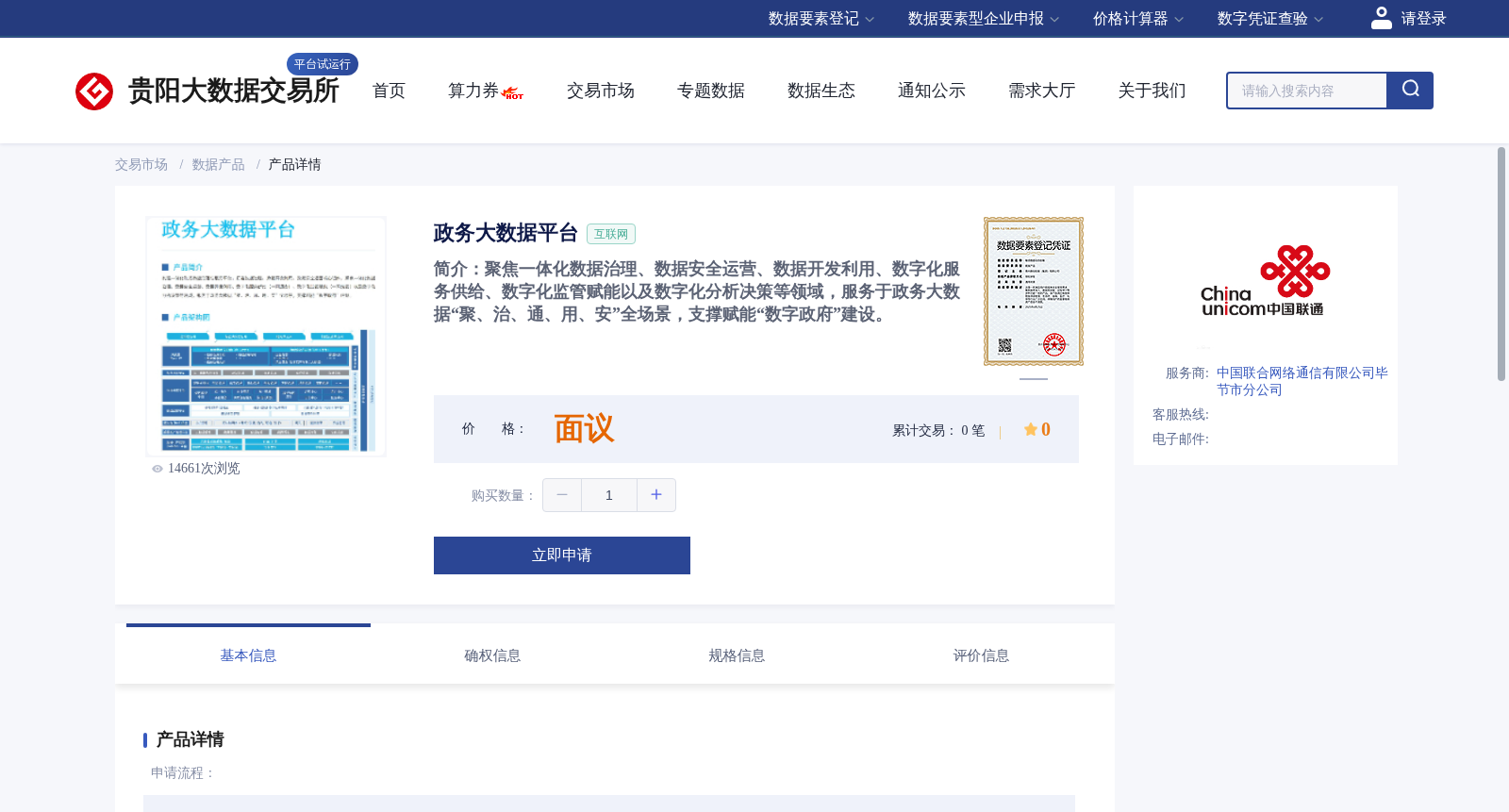Open the 专题数据 navigation item
The height and width of the screenshot is (812, 1509).
711,91
